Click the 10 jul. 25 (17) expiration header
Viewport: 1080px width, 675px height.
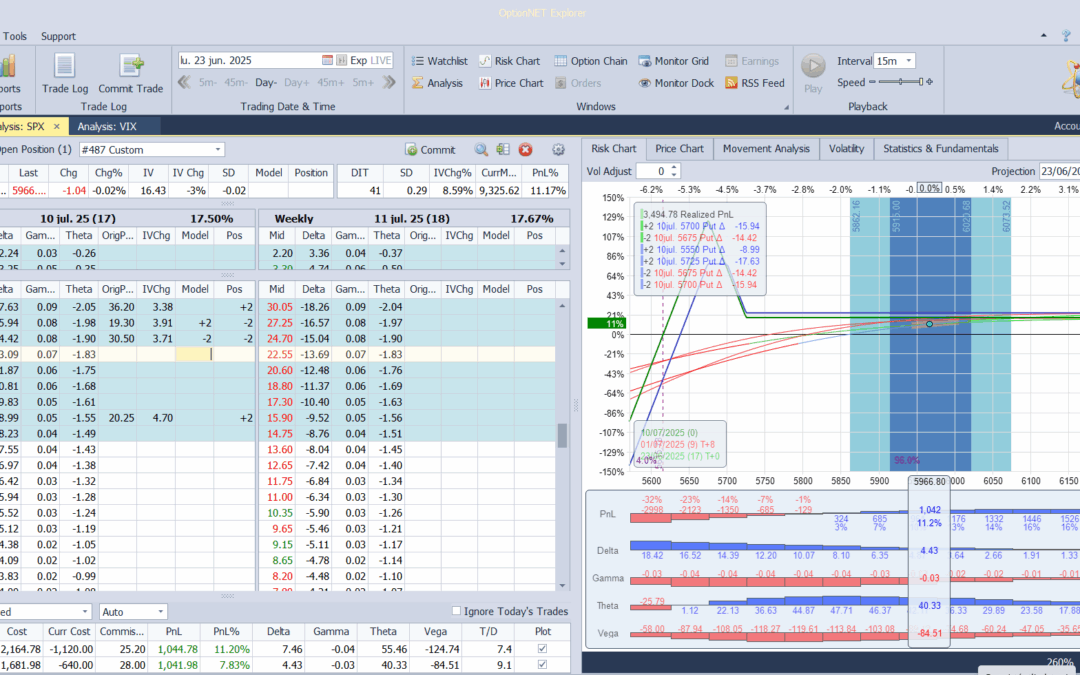[x=76, y=218]
